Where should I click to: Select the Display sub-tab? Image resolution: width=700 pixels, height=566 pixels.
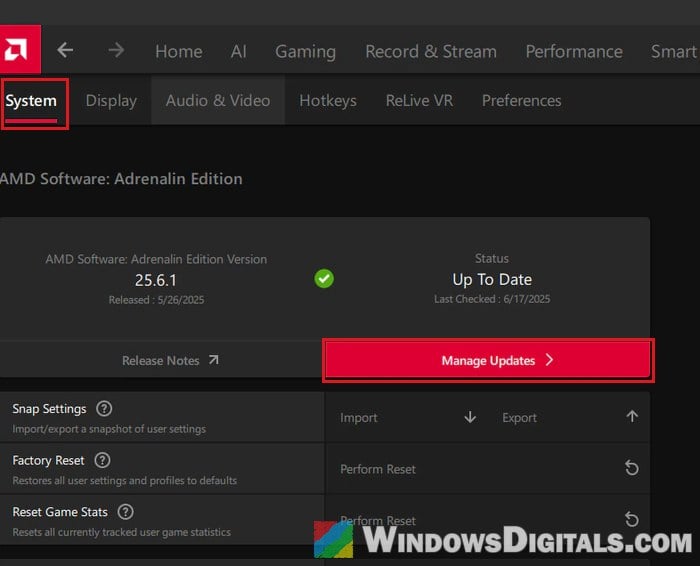coord(111,101)
